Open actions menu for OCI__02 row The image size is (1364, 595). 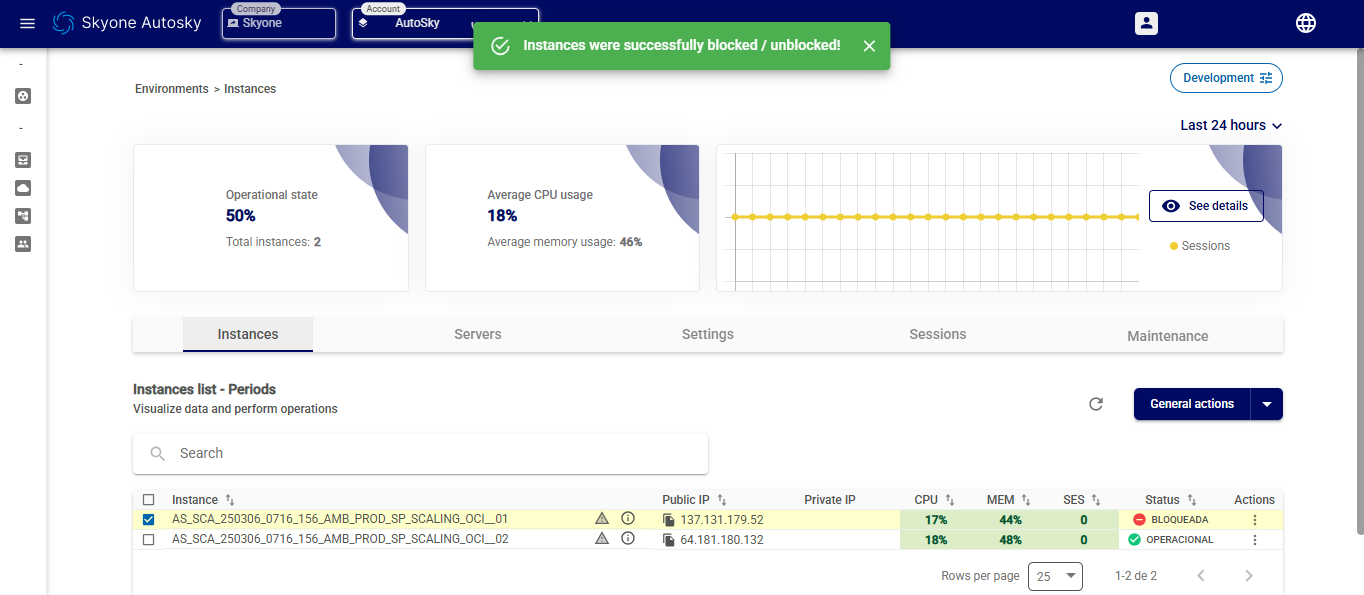[1254, 540]
